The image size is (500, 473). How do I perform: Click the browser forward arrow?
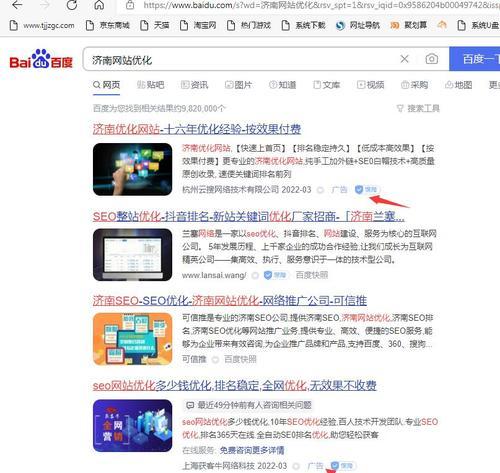(x=45, y=5)
